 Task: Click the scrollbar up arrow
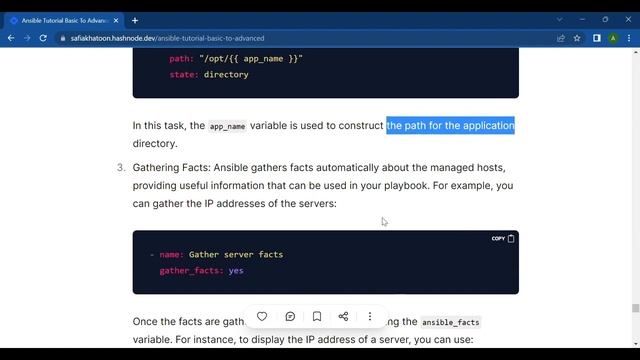[636, 52]
